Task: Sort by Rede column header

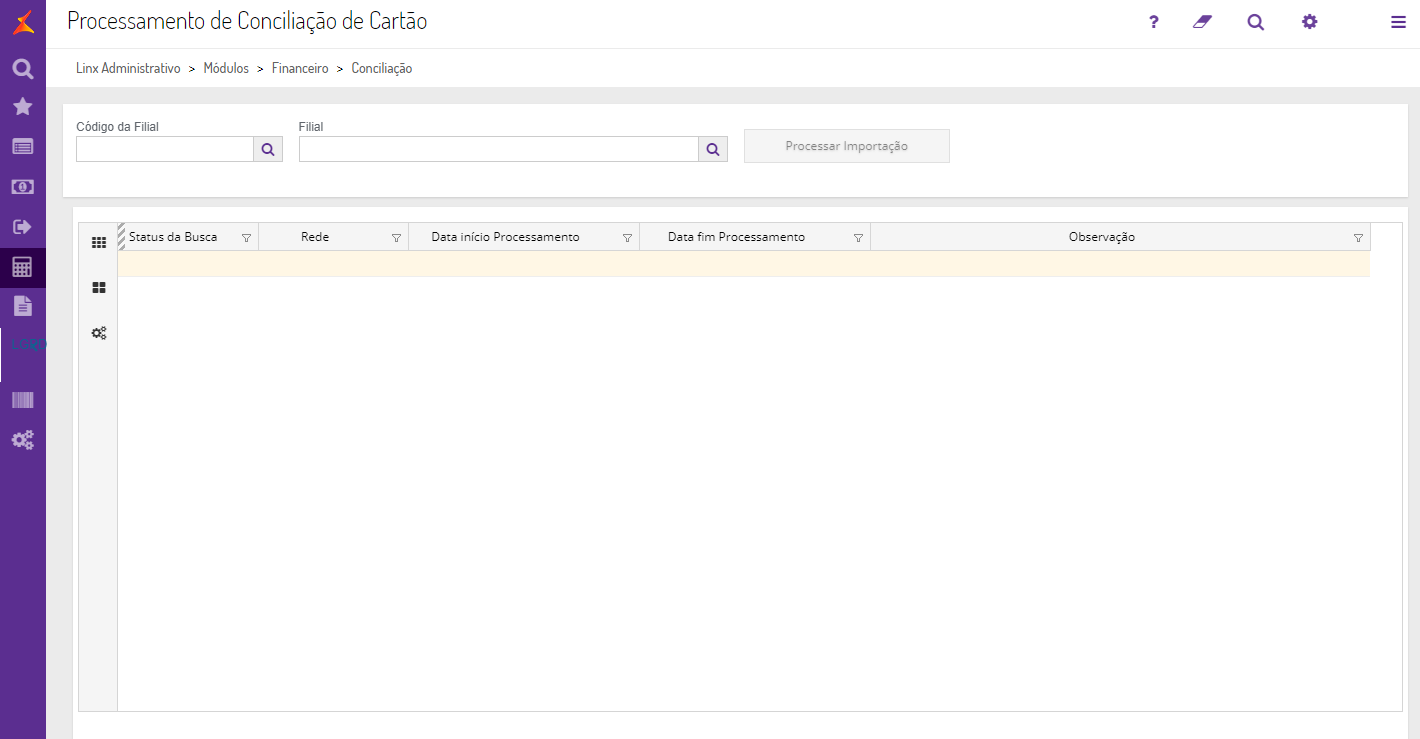Action: tap(315, 237)
